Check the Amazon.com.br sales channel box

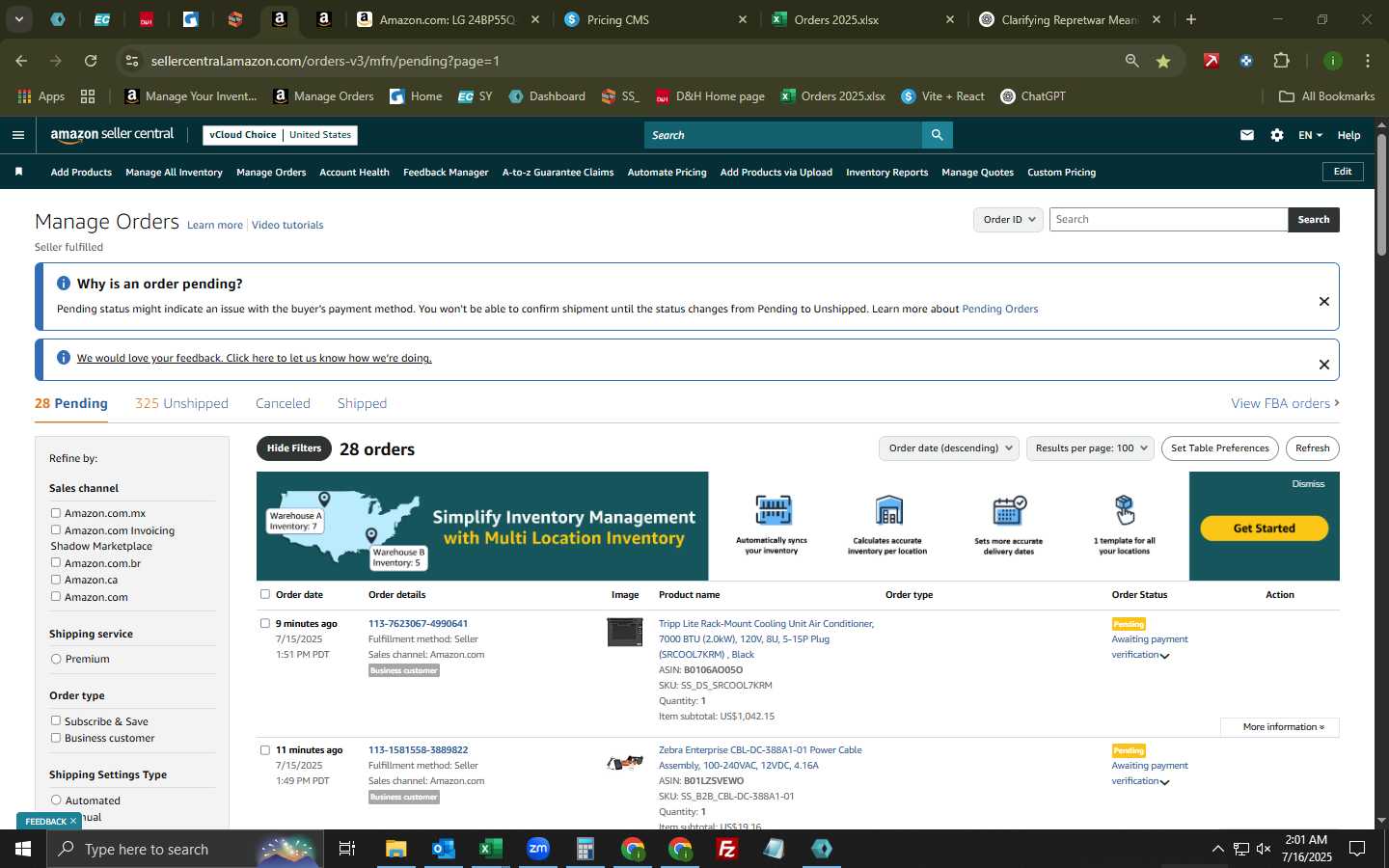click(x=56, y=562)
